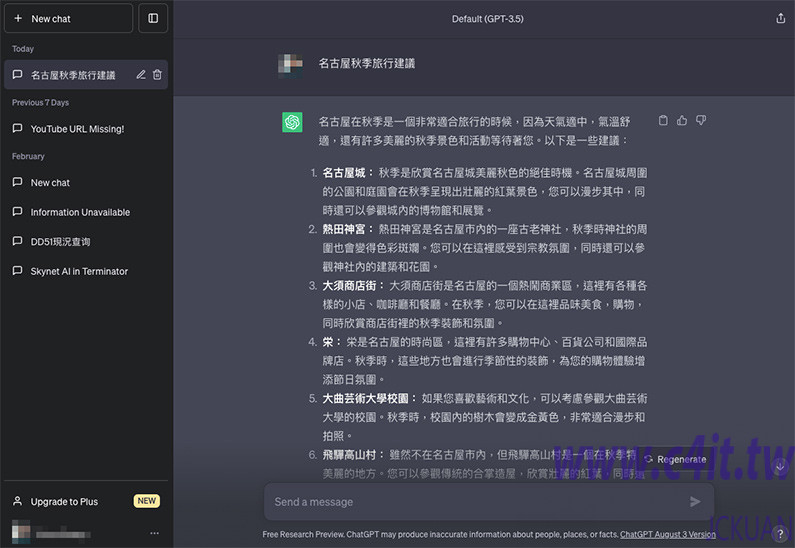The height and width of the screenshot is (548, 795).
Task: Click the bold 名古屋城 heading
Action: click(x=344, y=173)
